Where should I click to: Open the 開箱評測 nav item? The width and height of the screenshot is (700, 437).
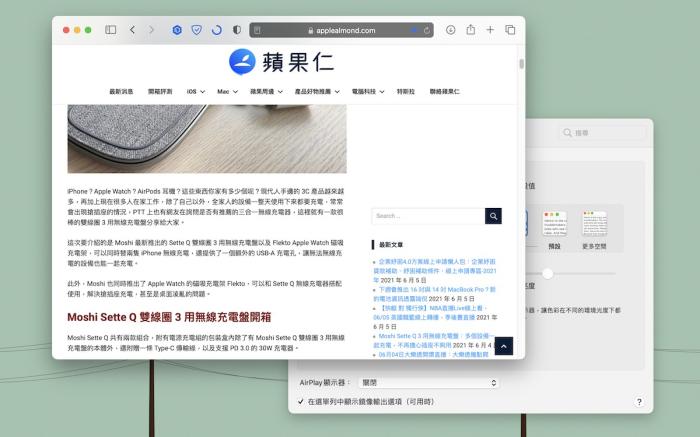(x=160, y=92)
